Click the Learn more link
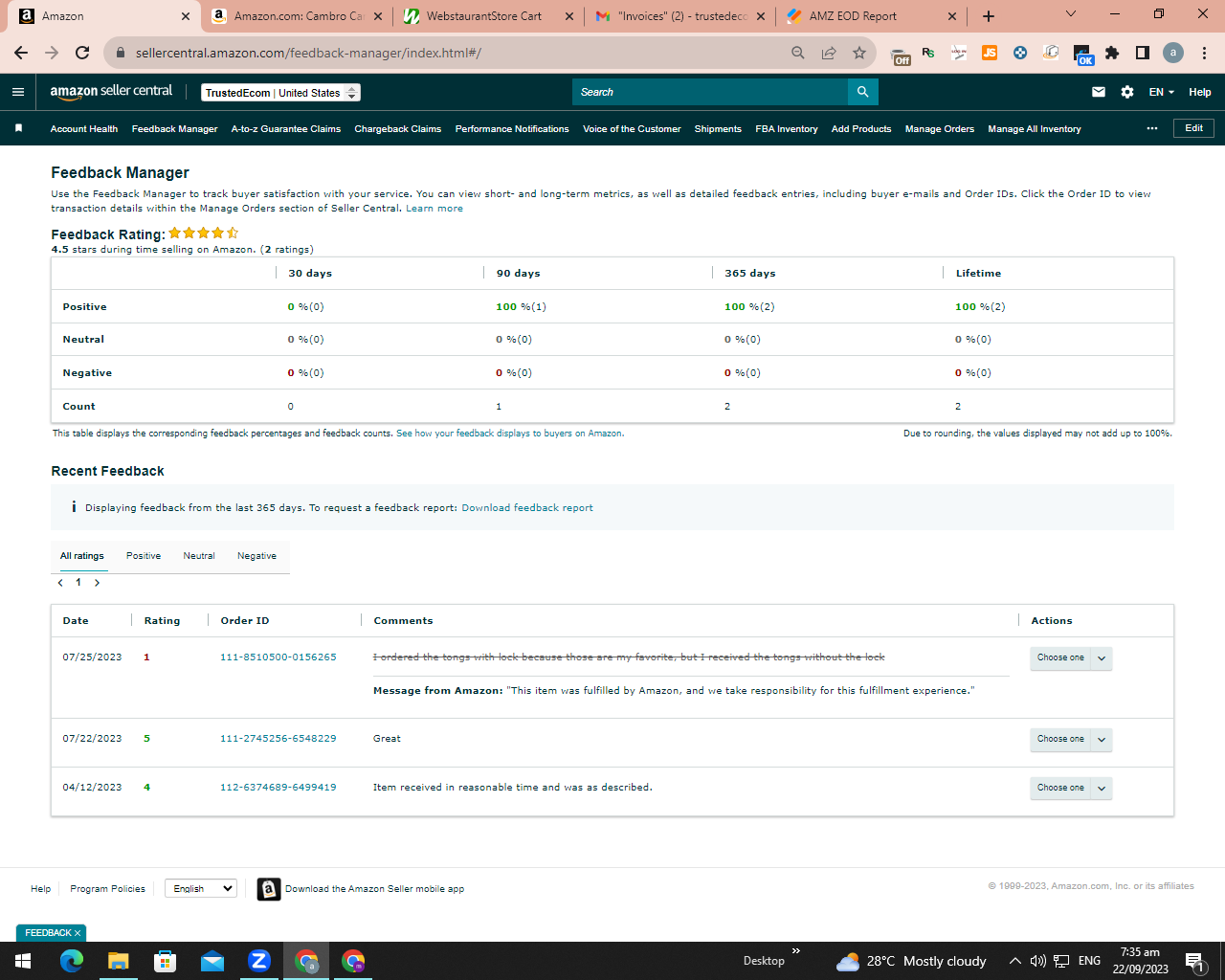Viewport: 1225px width, 980px height. [x=434, y=209]
